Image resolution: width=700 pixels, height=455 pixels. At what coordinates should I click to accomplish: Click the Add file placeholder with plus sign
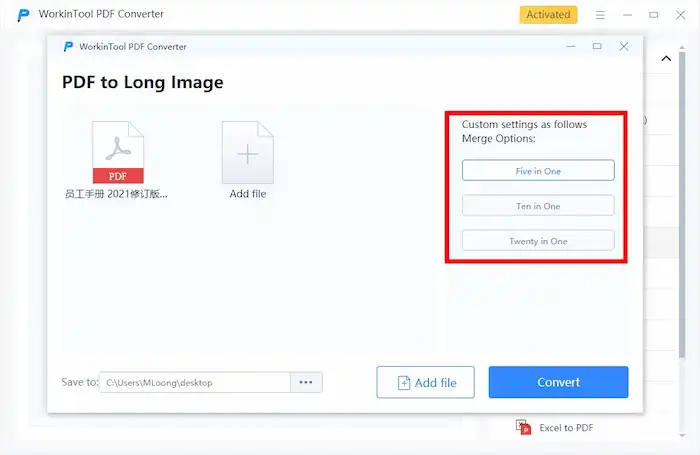(x=247, y=152)
